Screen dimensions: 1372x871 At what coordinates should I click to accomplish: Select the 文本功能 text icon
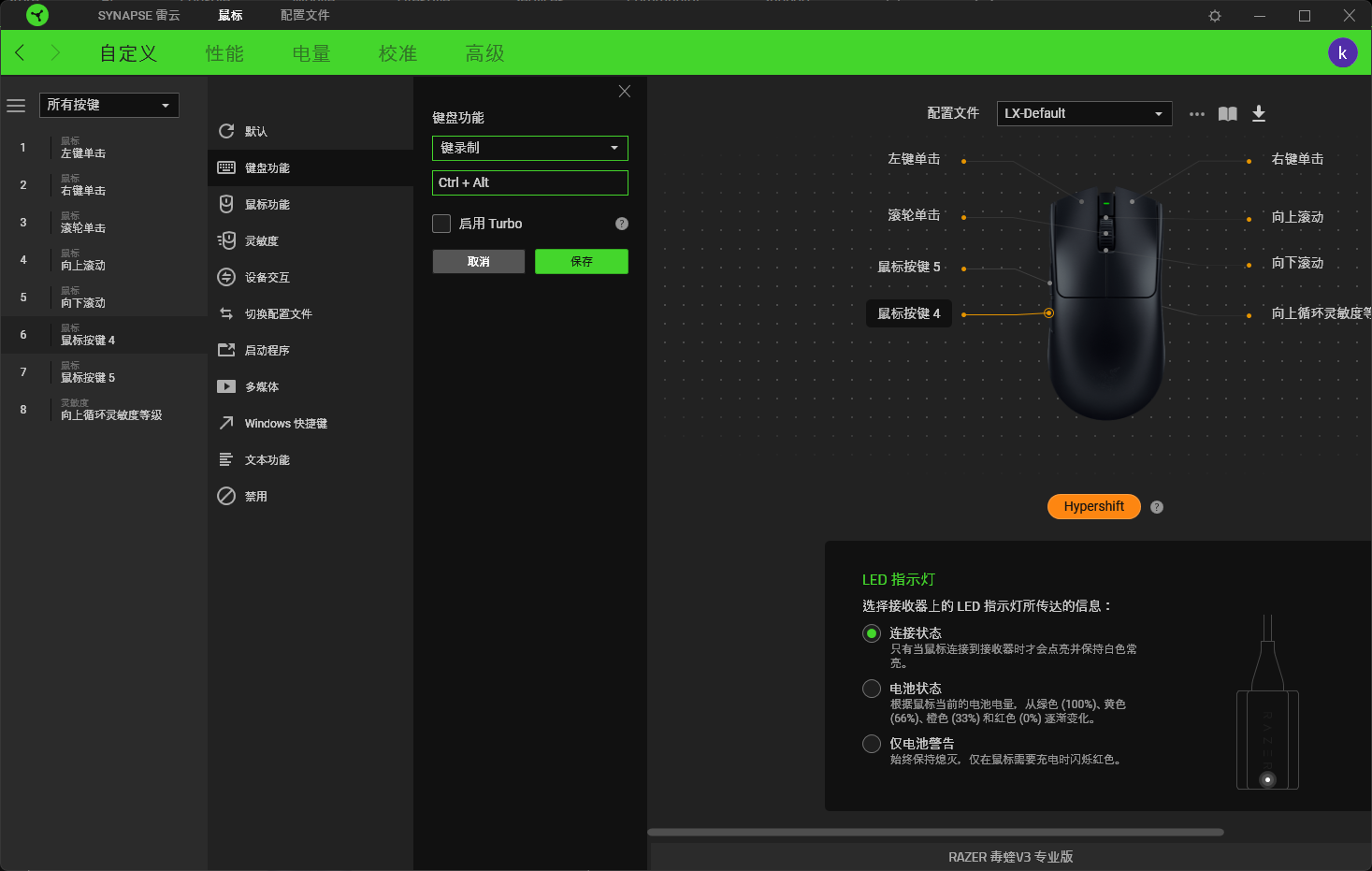226,459
